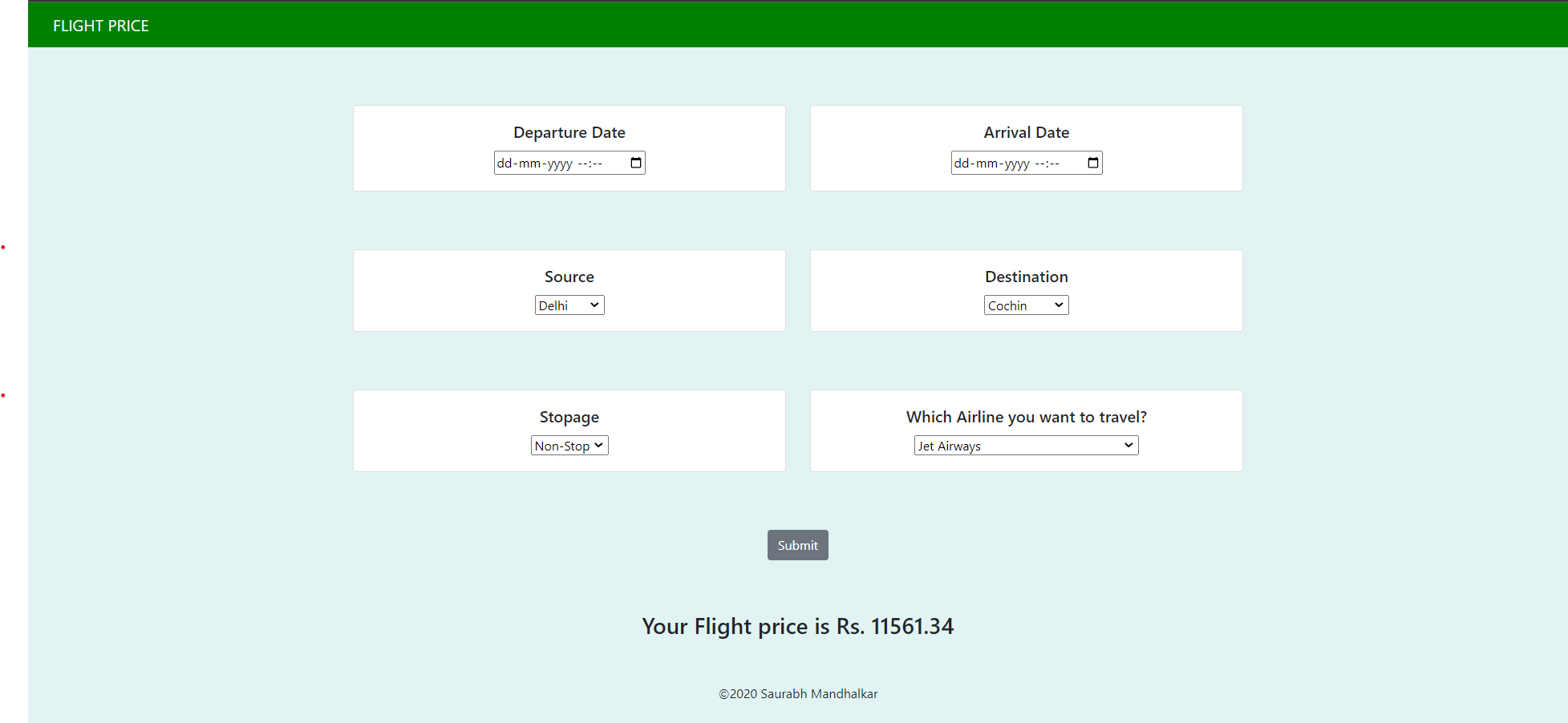
Task: Click the Departure Date card label
Action: [x=569, y=131]
